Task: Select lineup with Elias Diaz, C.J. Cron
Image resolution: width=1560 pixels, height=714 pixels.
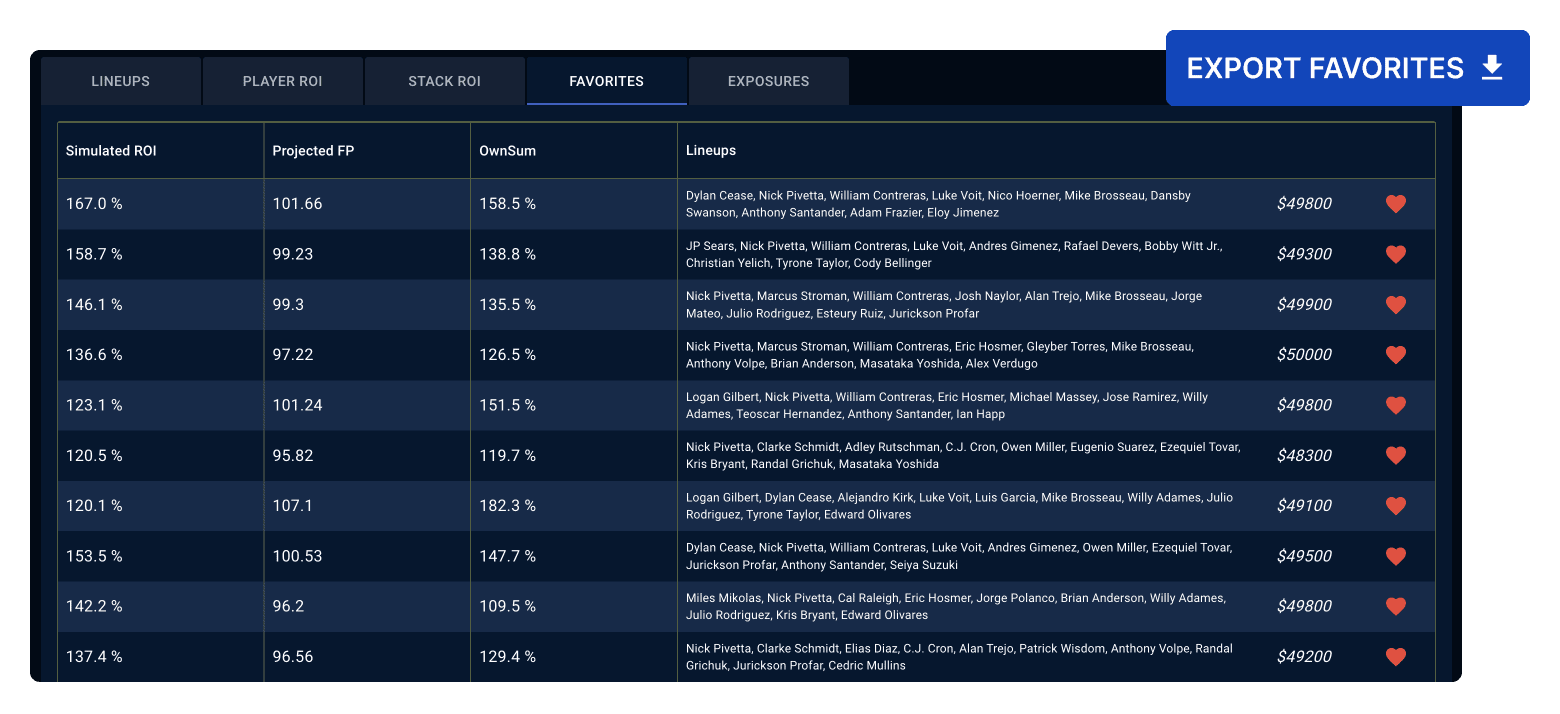Action: [x=959, y=657]
